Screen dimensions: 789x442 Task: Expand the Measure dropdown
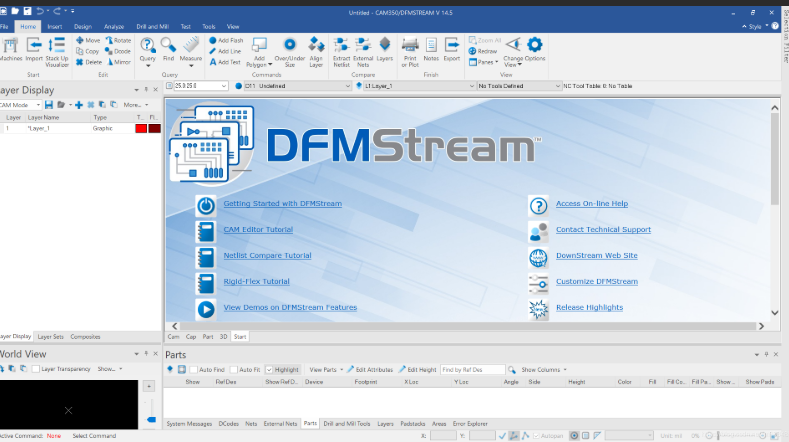[191, 66]
